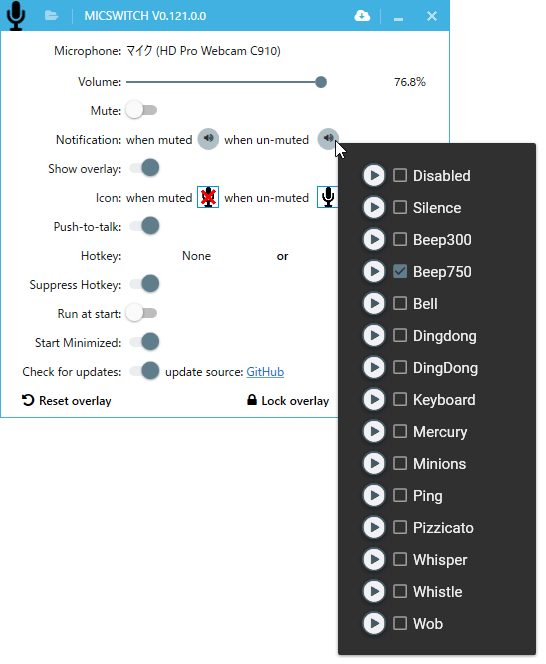Select the Mercury checkbox
The image size is (546, 664).
click(x=400, y=431)
